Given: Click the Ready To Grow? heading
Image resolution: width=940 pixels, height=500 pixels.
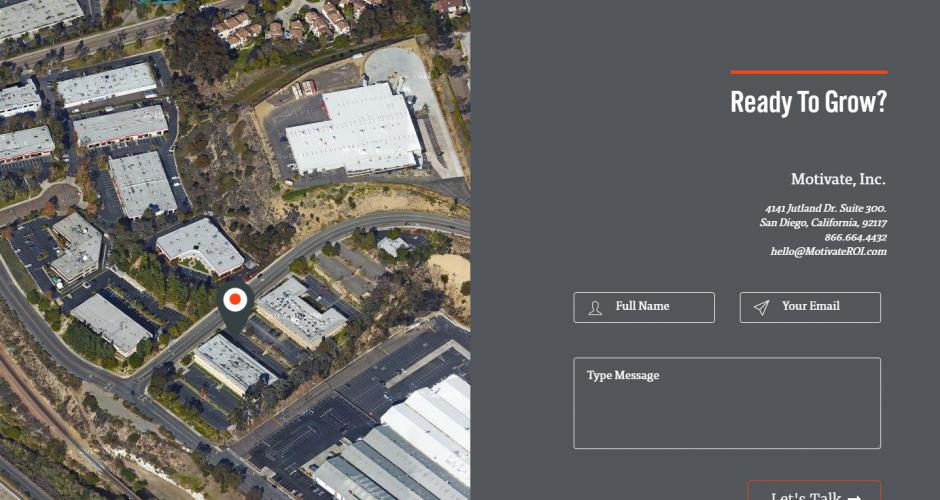Looking at the screenshot, I should point(808,103).
